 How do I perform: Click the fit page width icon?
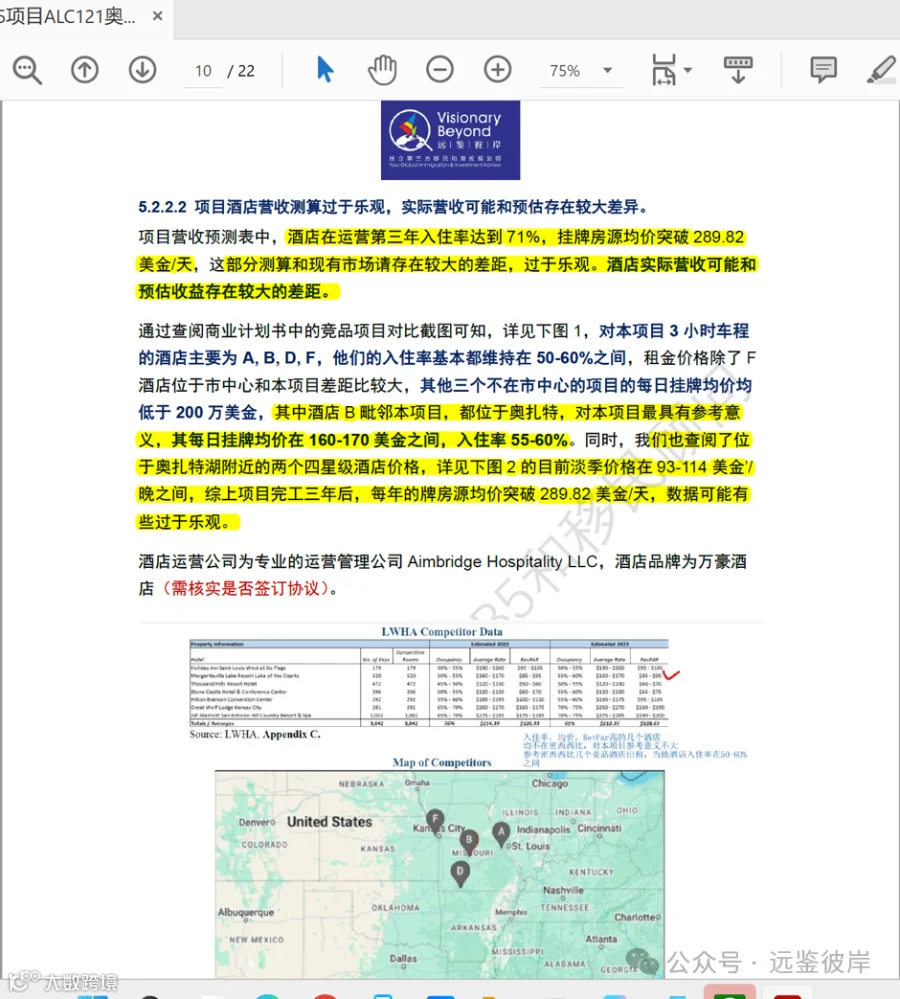pos(664,69)
